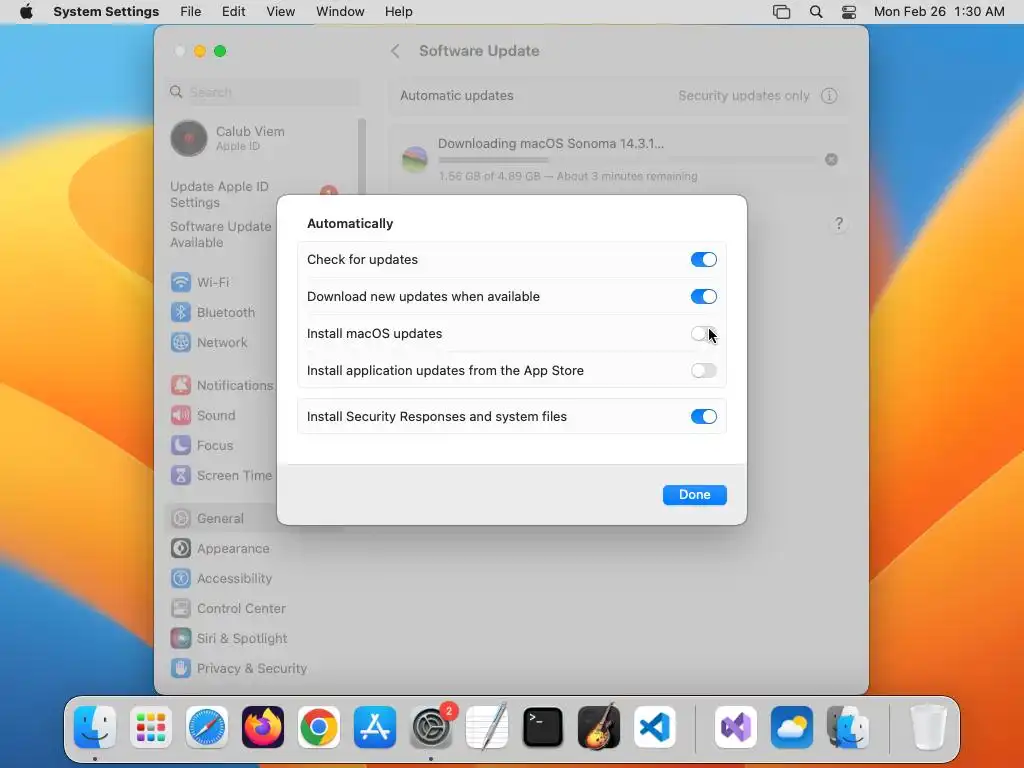This screenshot has height=768, width=1024.
Task: Open Visual Studio Code from the Dock
Action: pyautogui.click(x=654, y=727)
